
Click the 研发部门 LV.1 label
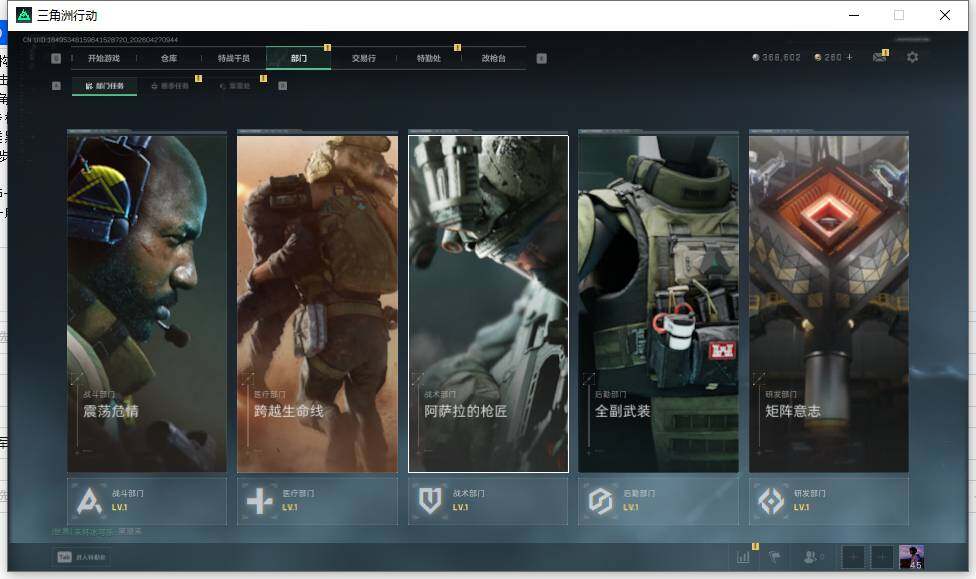[x=802, y=507]
